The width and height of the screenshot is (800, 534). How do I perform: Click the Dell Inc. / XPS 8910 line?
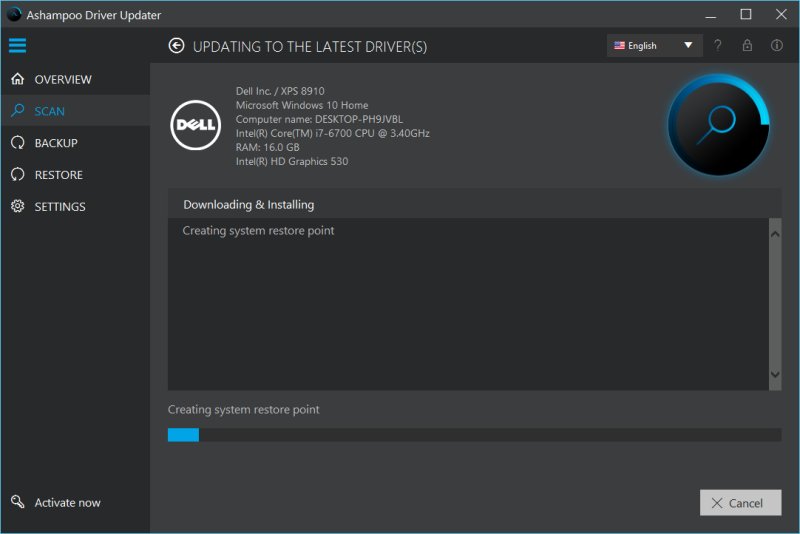pos(280,91)
